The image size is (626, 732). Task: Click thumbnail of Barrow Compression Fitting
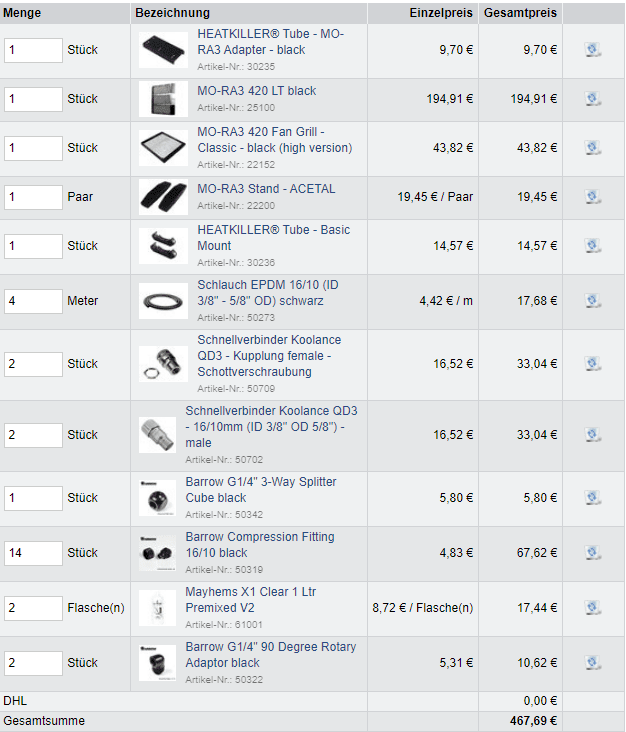[157, 553]
